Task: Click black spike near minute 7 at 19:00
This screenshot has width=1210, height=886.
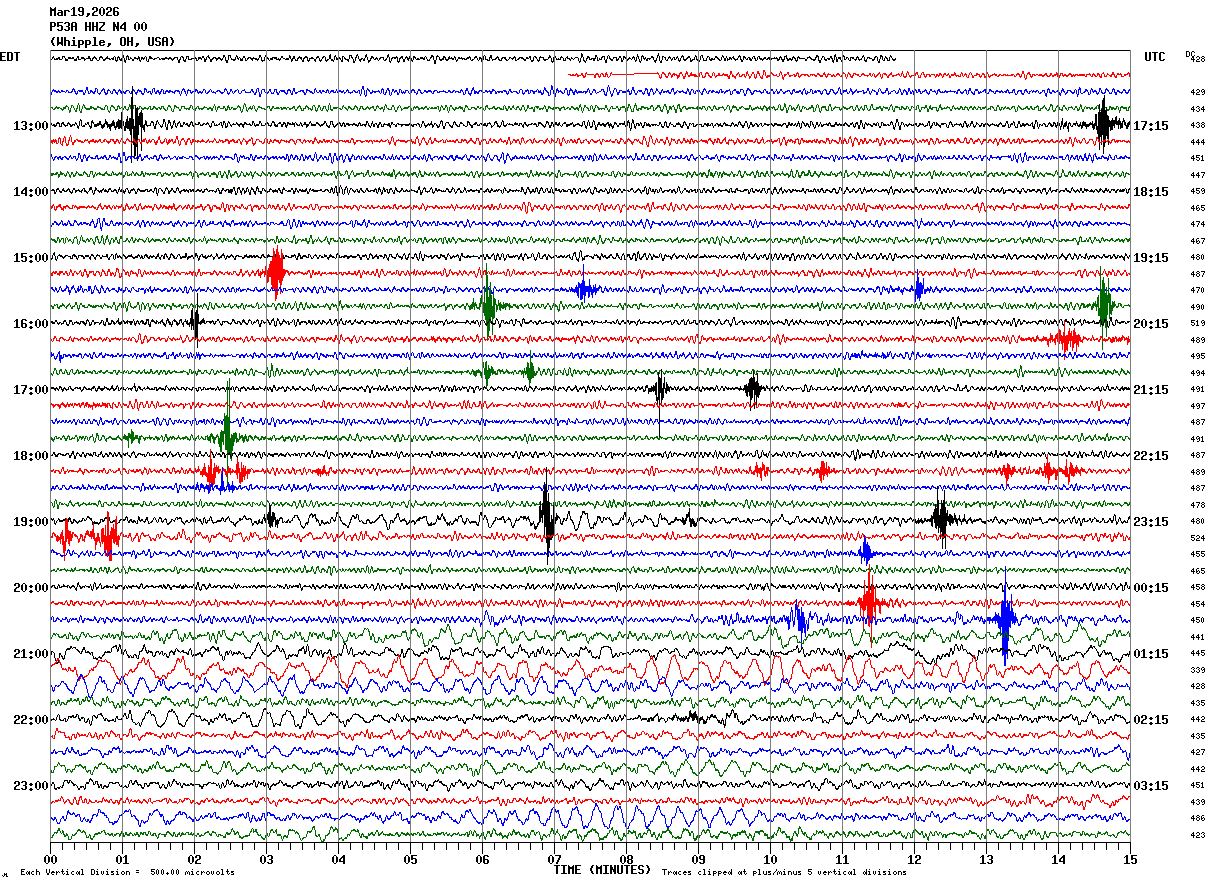Action: 547,514
